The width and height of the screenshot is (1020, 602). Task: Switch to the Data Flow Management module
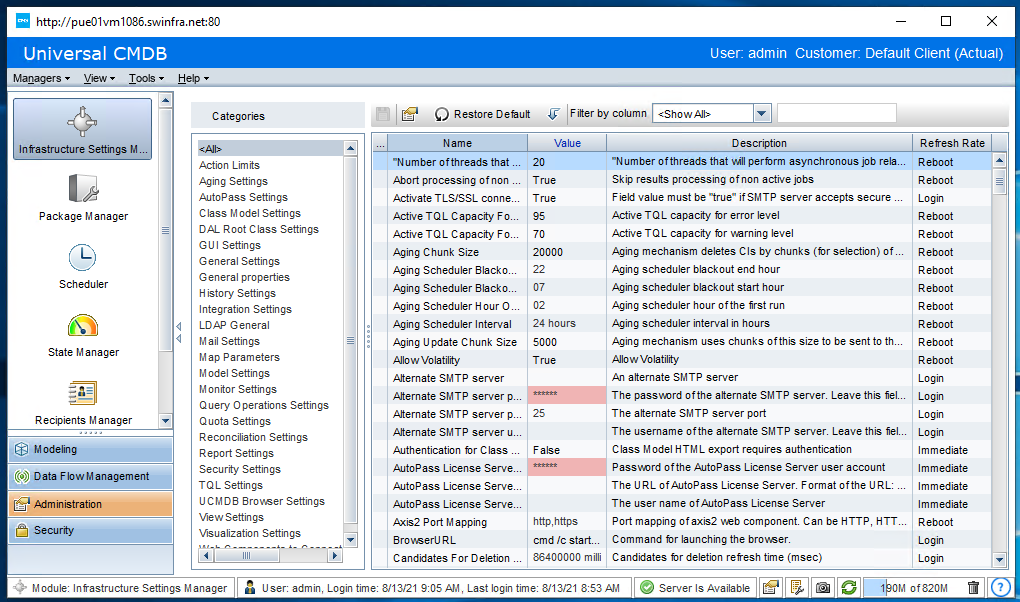90,476
